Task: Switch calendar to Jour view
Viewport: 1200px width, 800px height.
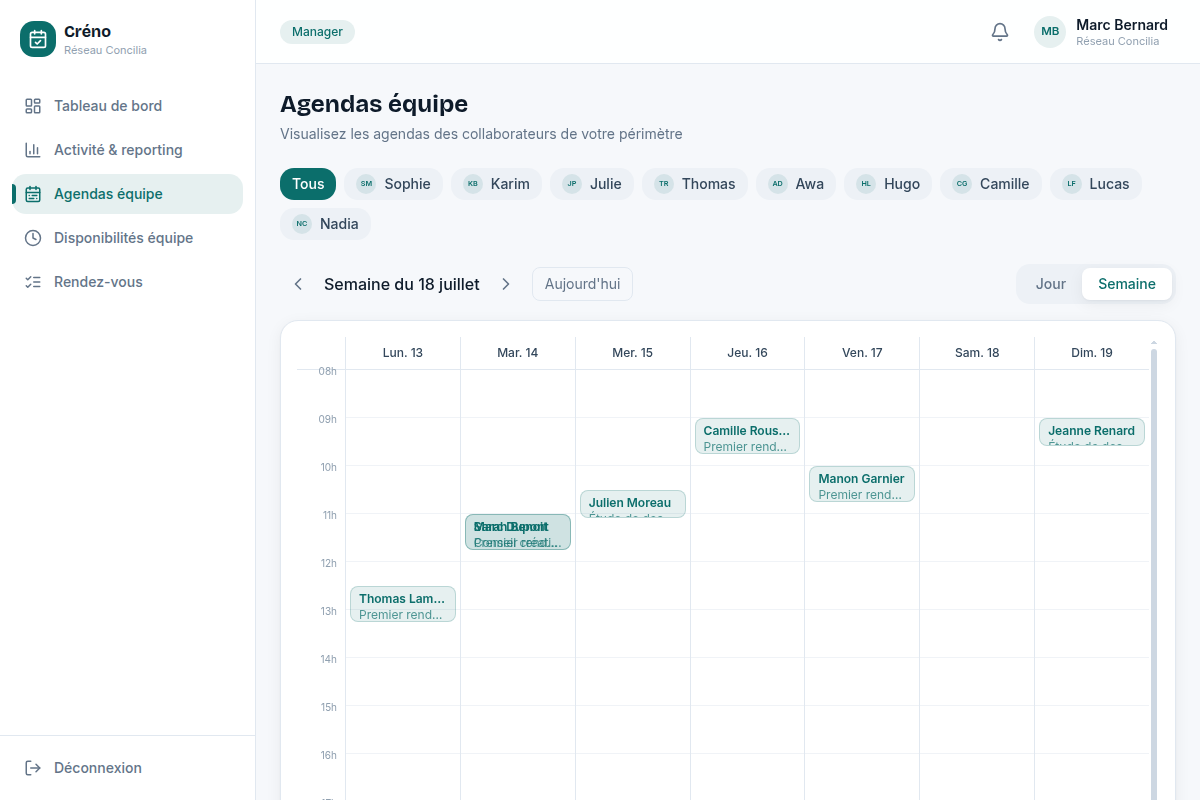Action: pos(1050,284)
